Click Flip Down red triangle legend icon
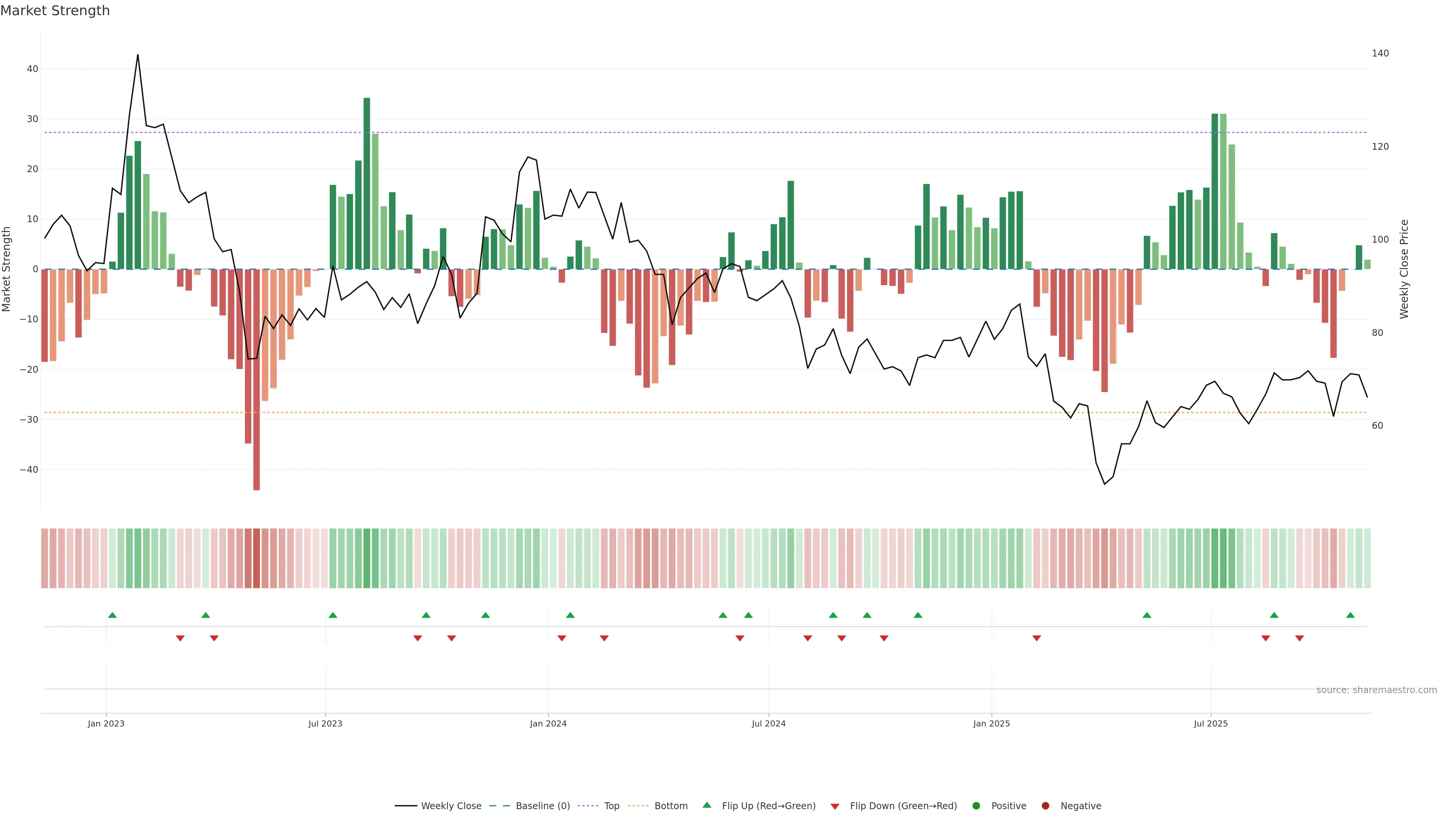This screenshot has width=1456, height=819. [835, 806]
